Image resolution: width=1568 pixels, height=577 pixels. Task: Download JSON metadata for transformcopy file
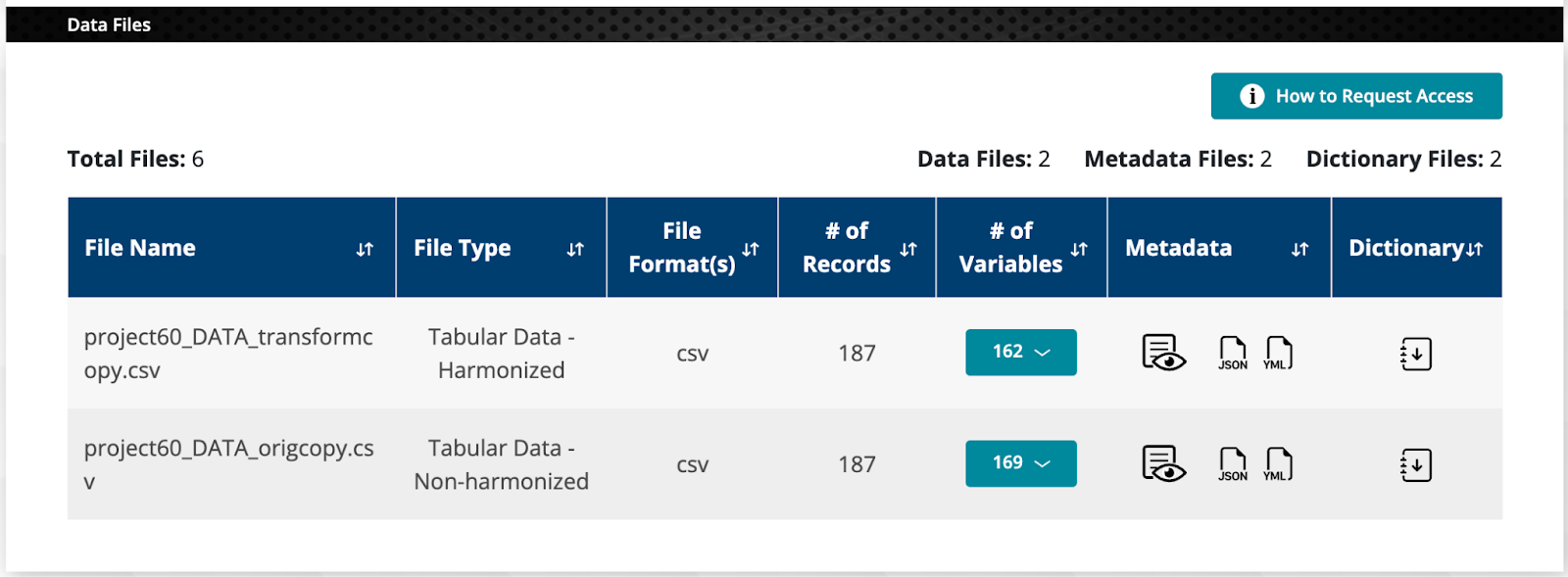point(1232,353)
